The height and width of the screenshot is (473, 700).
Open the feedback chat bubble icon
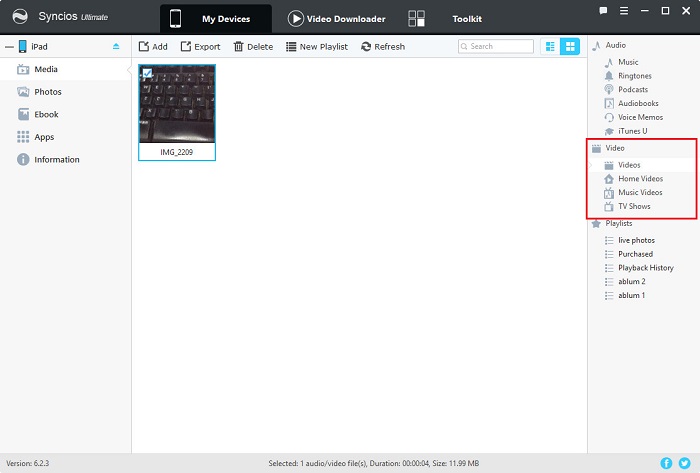[x=603, y=11]
